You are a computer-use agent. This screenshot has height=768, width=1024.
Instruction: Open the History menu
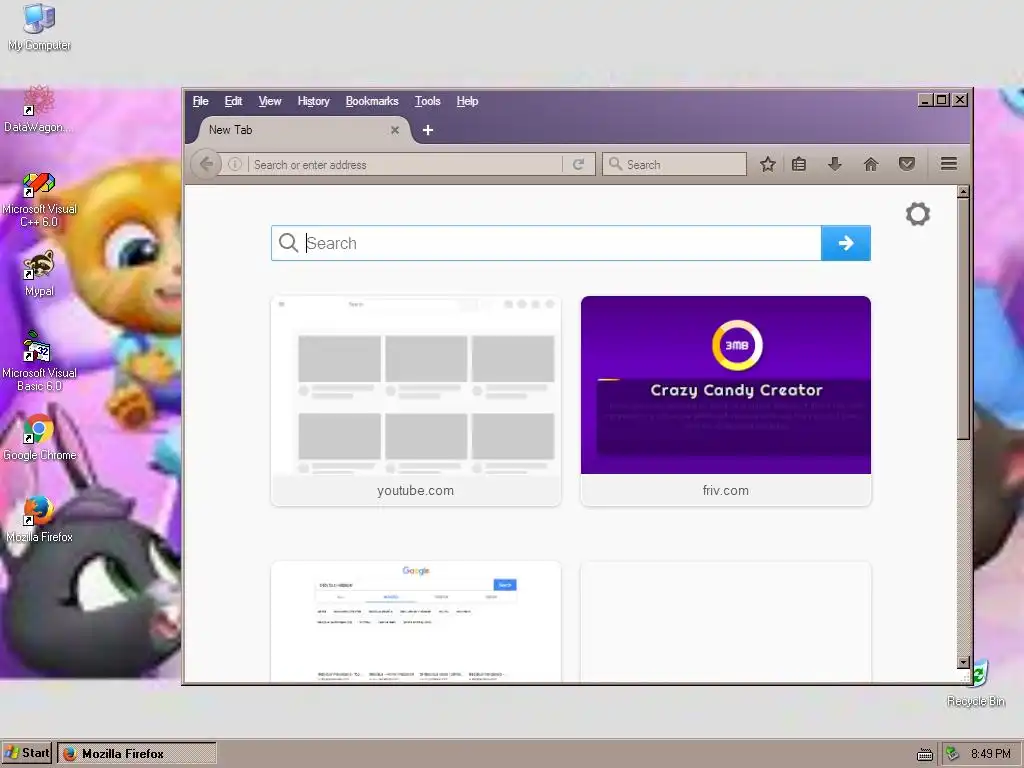pos(313,101)
